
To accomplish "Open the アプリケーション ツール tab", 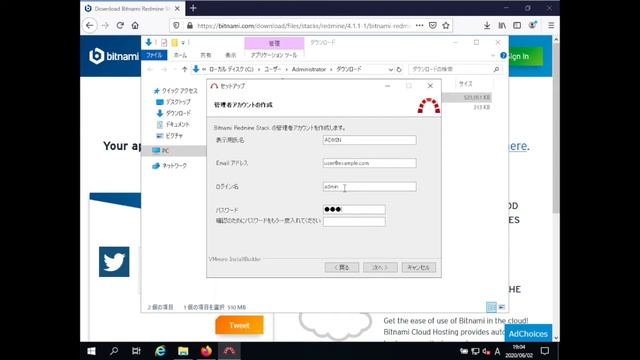I will 274,55.
